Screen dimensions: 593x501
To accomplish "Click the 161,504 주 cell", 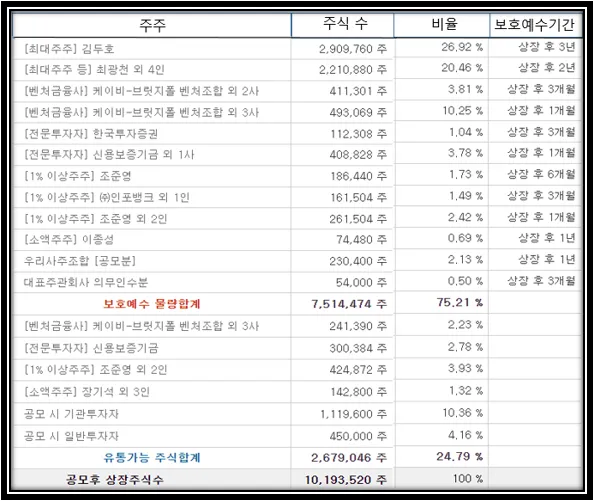I will (x=358, y=197).
